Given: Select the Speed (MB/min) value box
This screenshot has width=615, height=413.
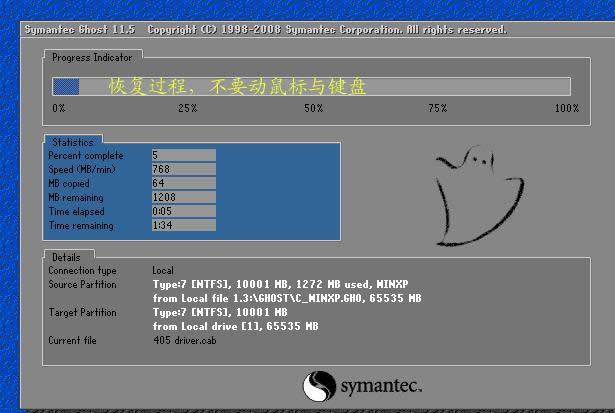Looking at the screenshot, I should pyautogui.click(x=183, y=169).
